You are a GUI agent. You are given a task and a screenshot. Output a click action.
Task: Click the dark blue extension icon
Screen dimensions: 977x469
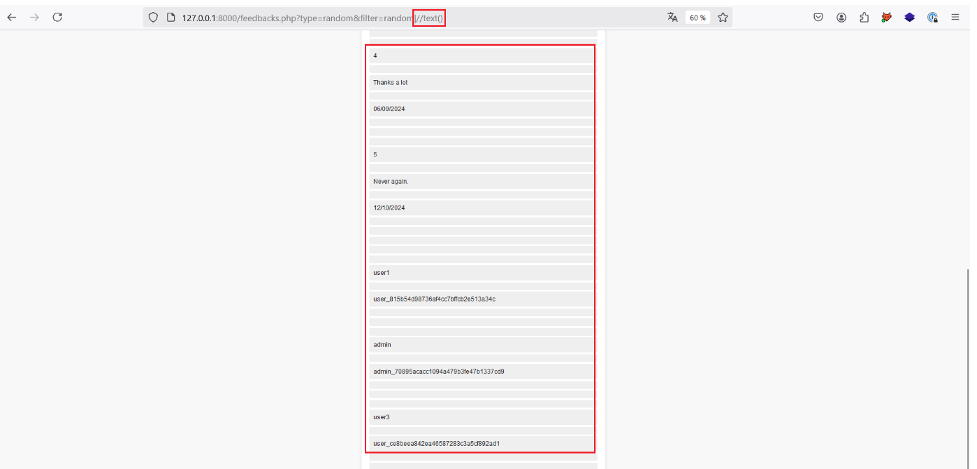pos(909,18)
